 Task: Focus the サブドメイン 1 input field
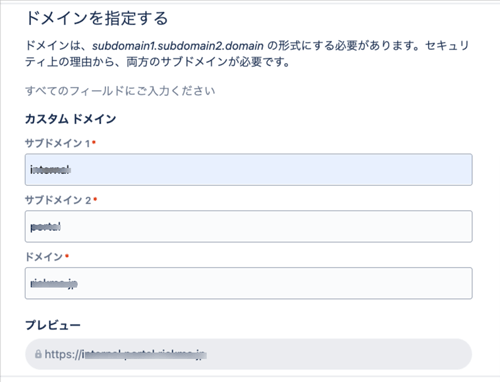249,170
